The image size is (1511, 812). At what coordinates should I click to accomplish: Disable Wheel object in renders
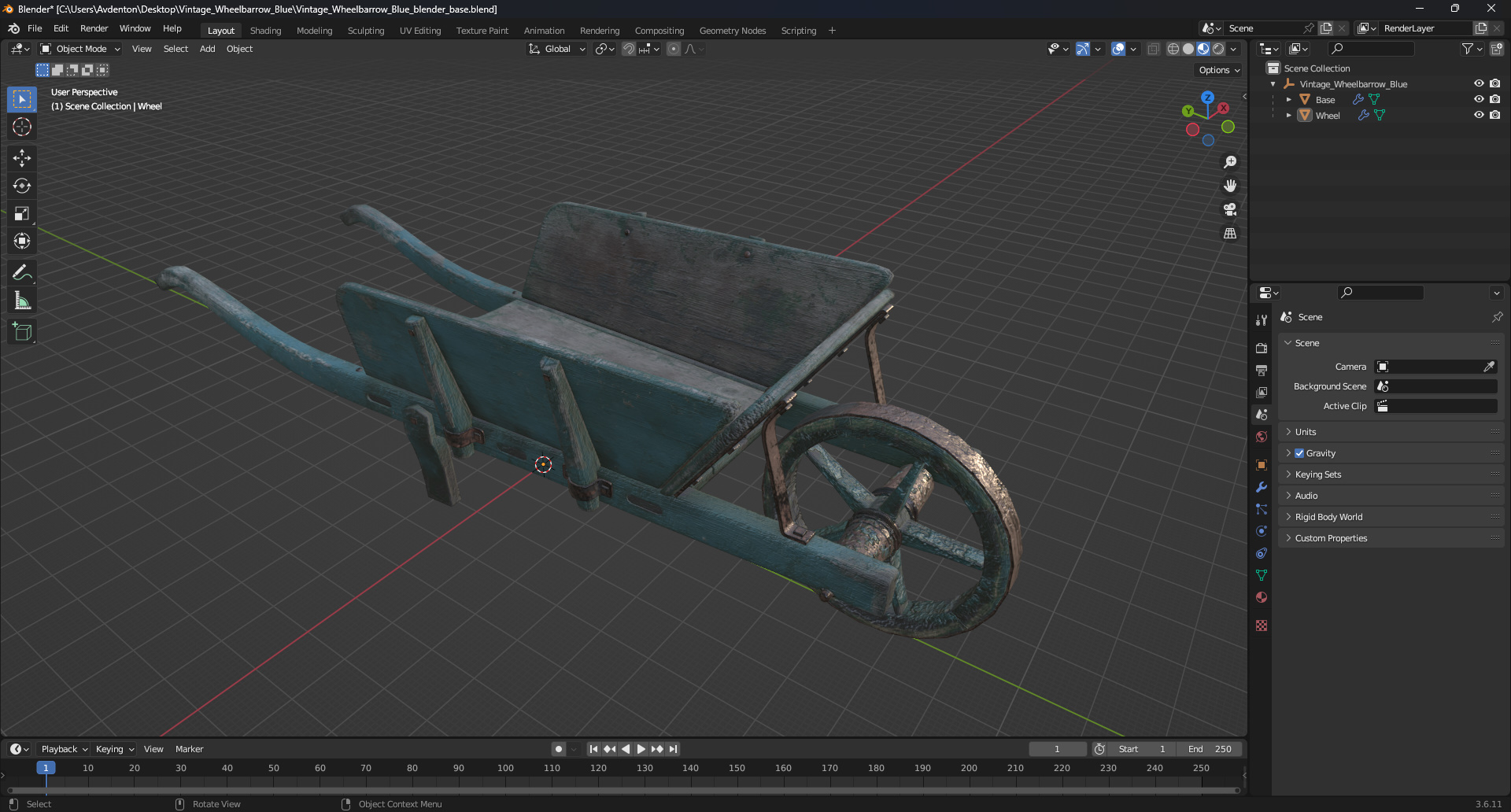point(1494,115)
